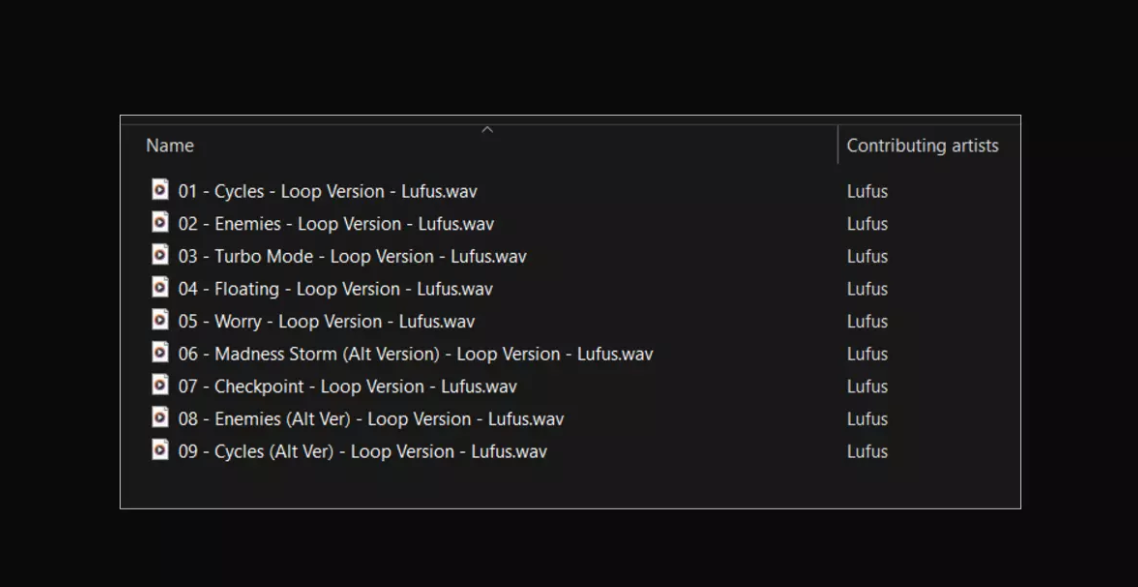Select the icon beside 02 - Enemies track
Screen dimensions: 1138x587
(x=160, y=222)
